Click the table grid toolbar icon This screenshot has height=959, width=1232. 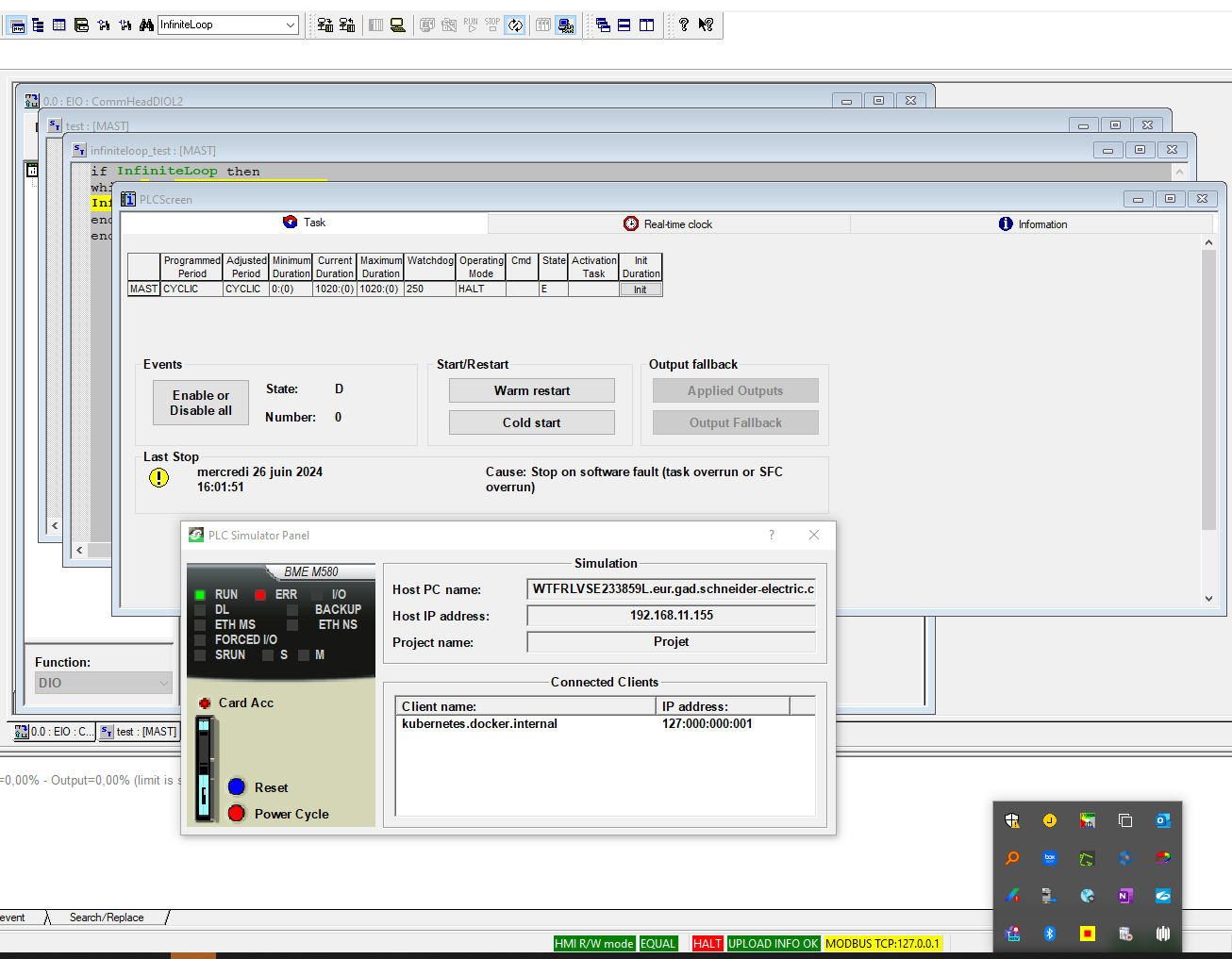pyautogui.click(x=59, y=25)
